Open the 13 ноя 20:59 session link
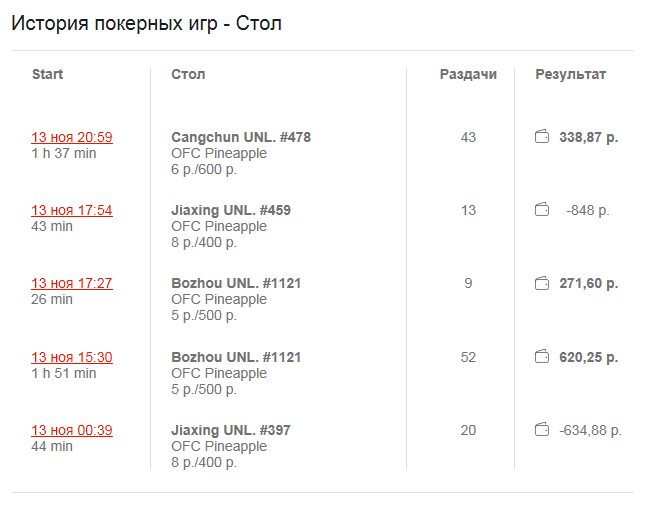Image resolution: width=653 pixels, height=532 pixels. pos(72,137)
